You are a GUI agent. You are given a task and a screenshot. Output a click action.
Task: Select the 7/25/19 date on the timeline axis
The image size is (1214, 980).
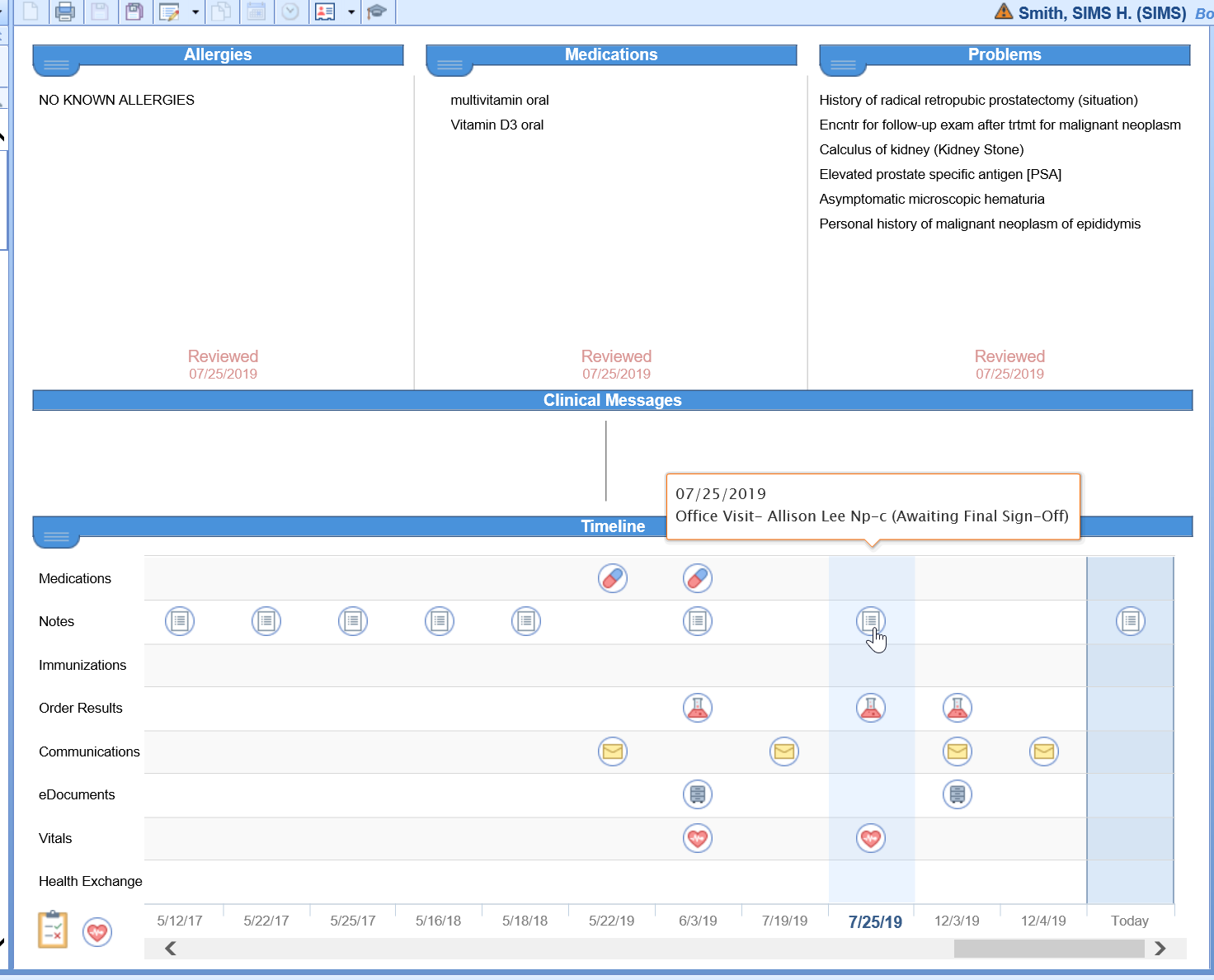[x=875, y=922]
